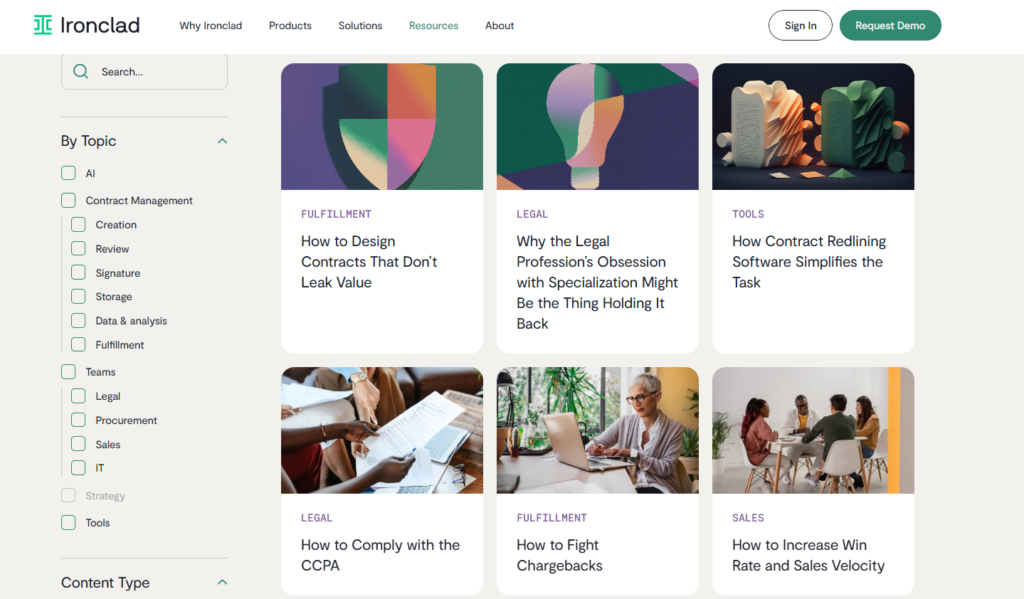Click into the Search input field

click(x=155, y=72)
